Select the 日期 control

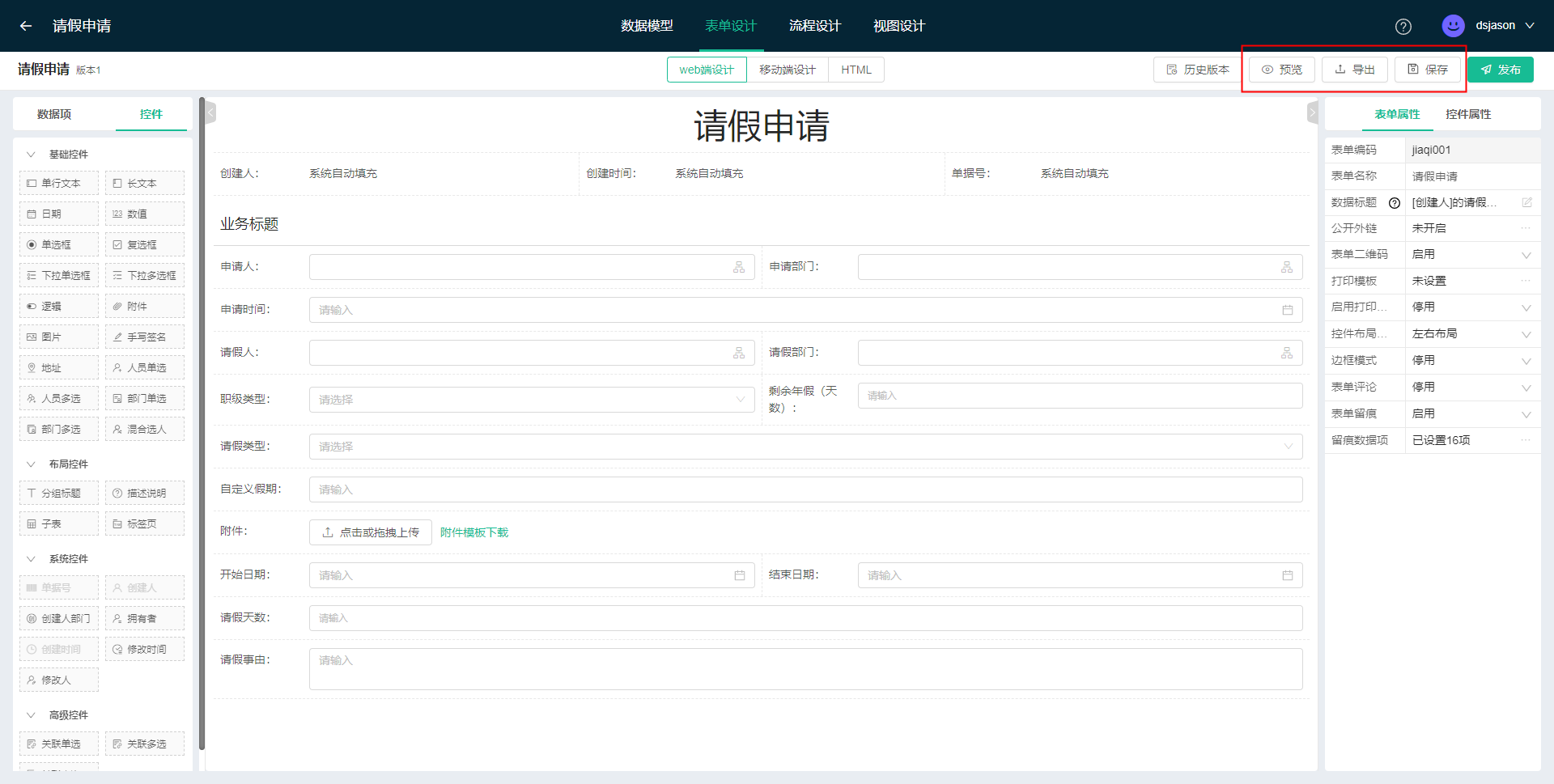(59, 214)
